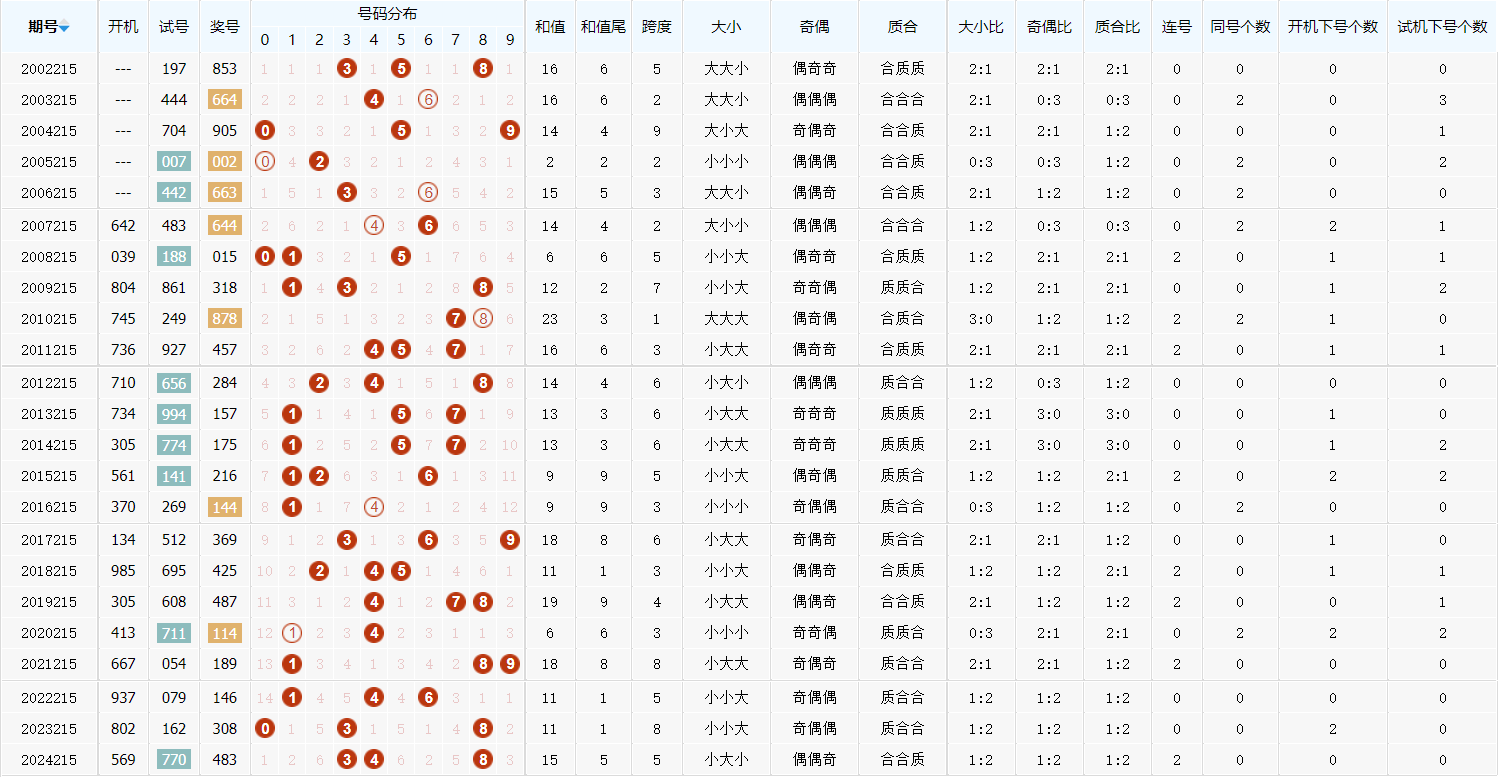Click 大小 value 小小小 in row 2005215
This screenshot has width=1499, height=777.
[726, 161]
